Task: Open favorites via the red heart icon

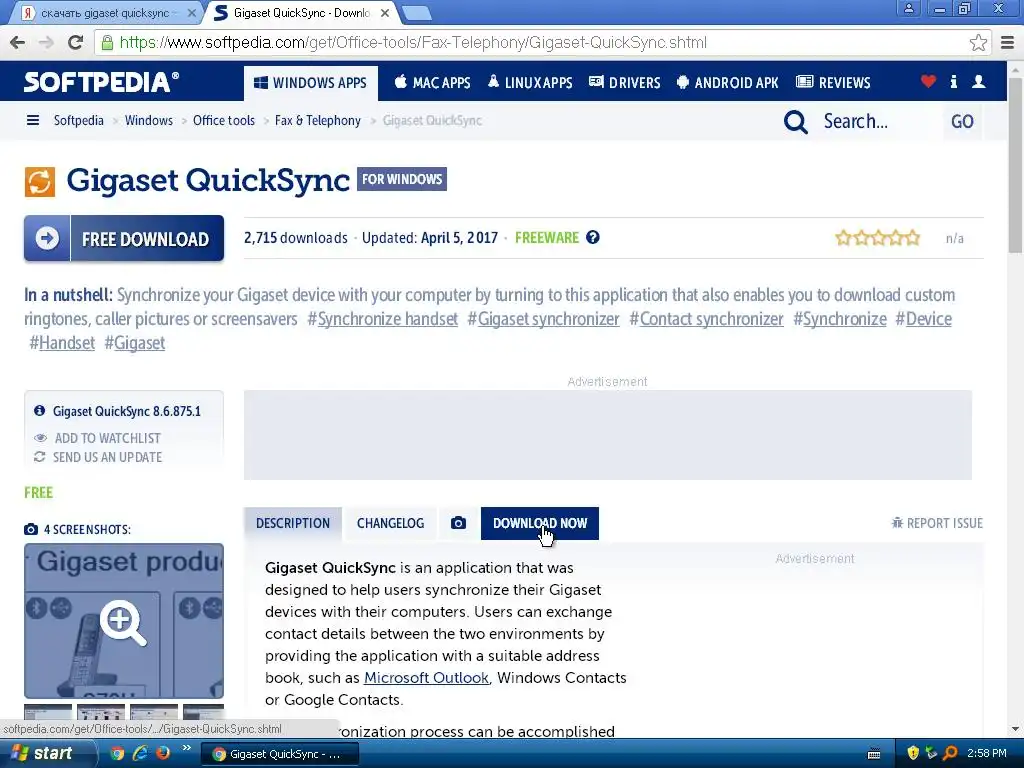Action: (x=928, y=82)
